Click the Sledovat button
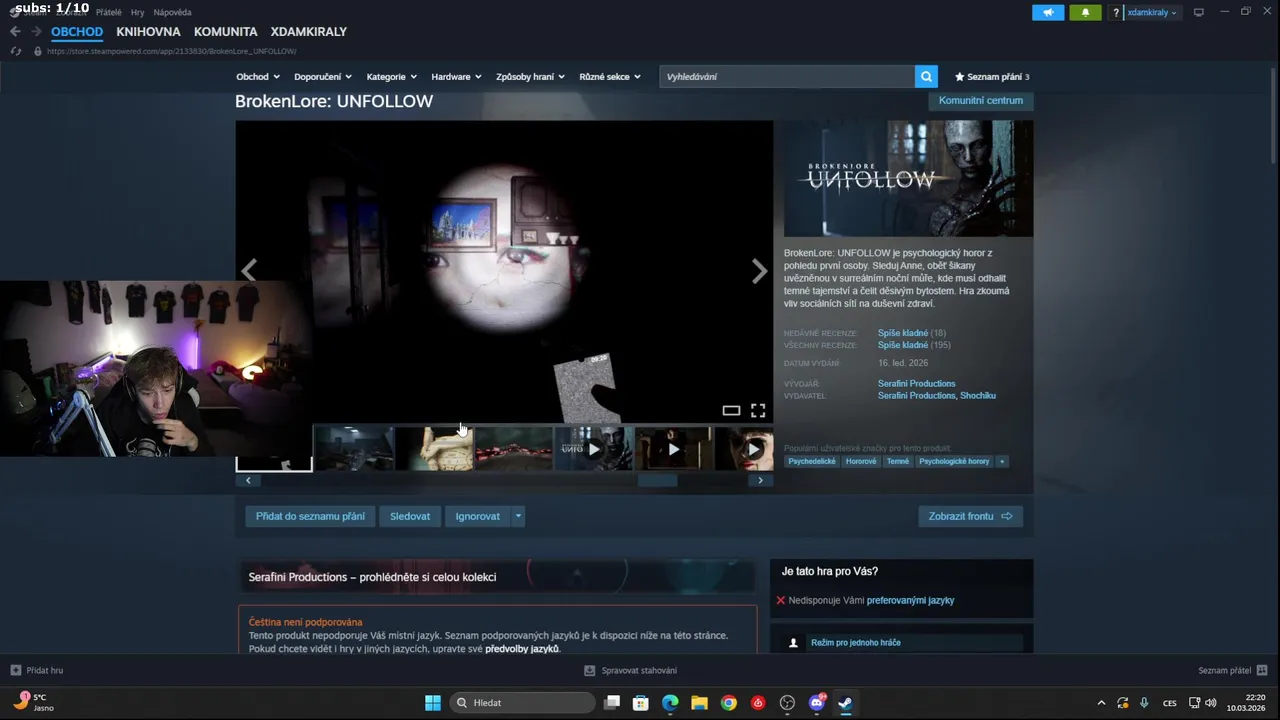Screen dimensions: 1280x720 point(410,516)
